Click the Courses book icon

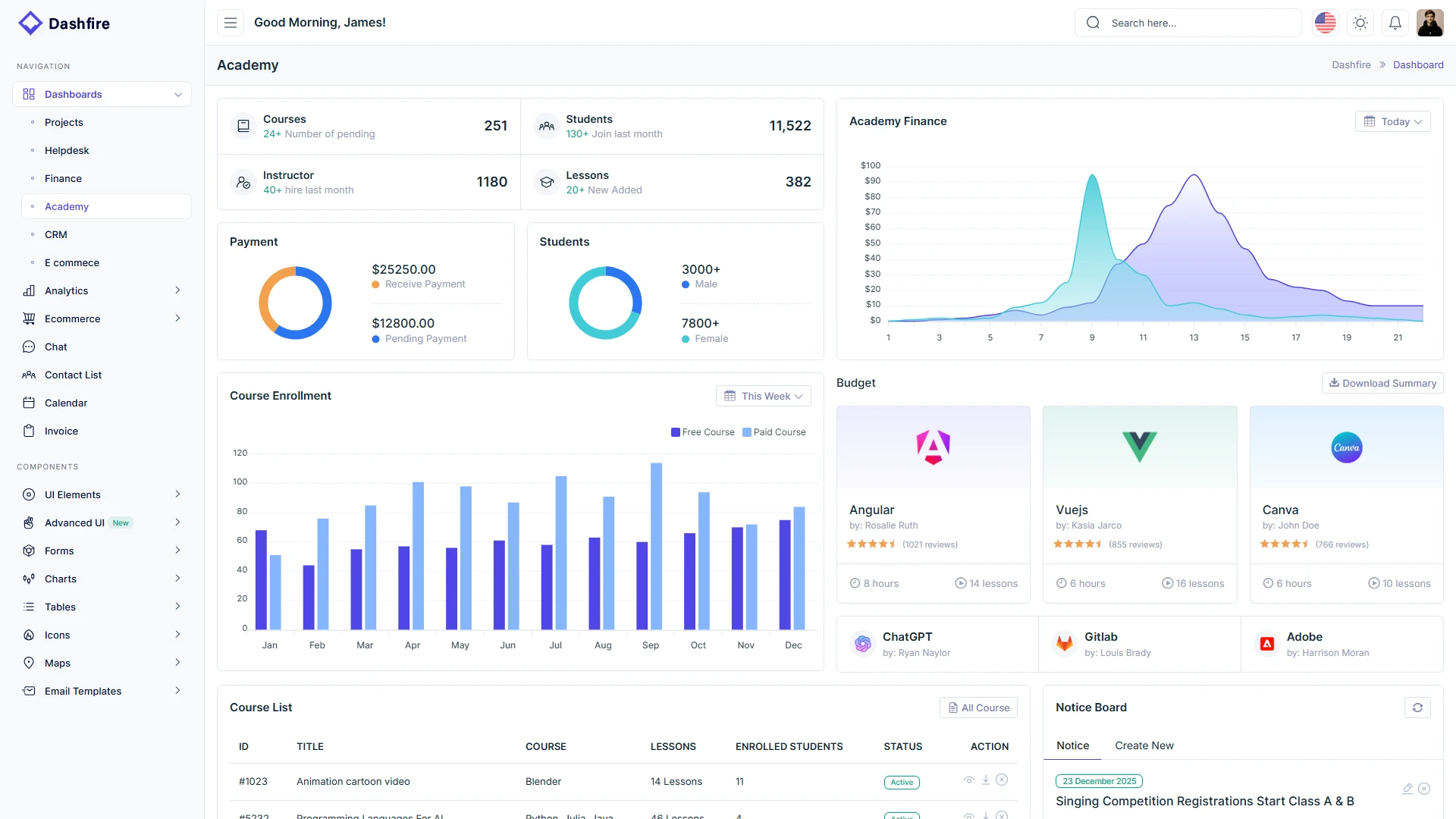pyautogui.click(x=243, y=126)
